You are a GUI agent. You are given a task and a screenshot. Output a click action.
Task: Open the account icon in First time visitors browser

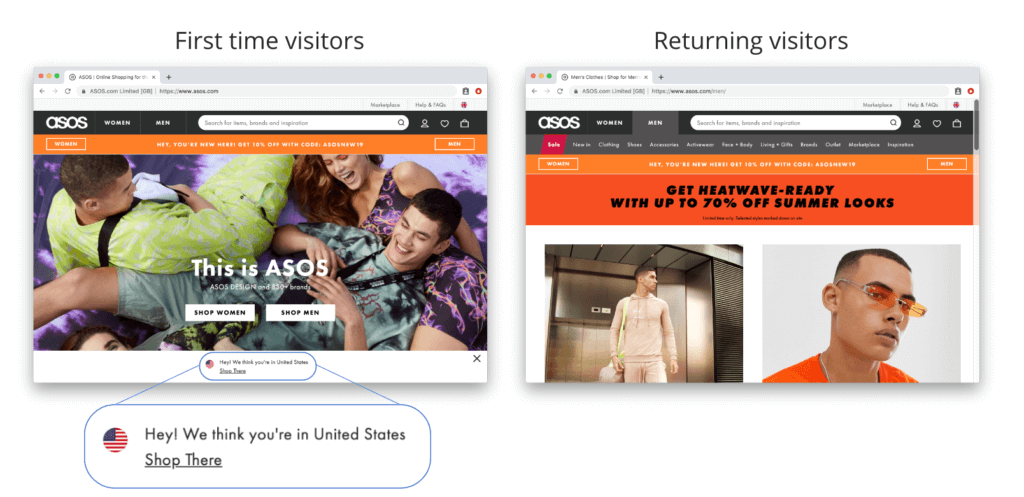(424, 123)
